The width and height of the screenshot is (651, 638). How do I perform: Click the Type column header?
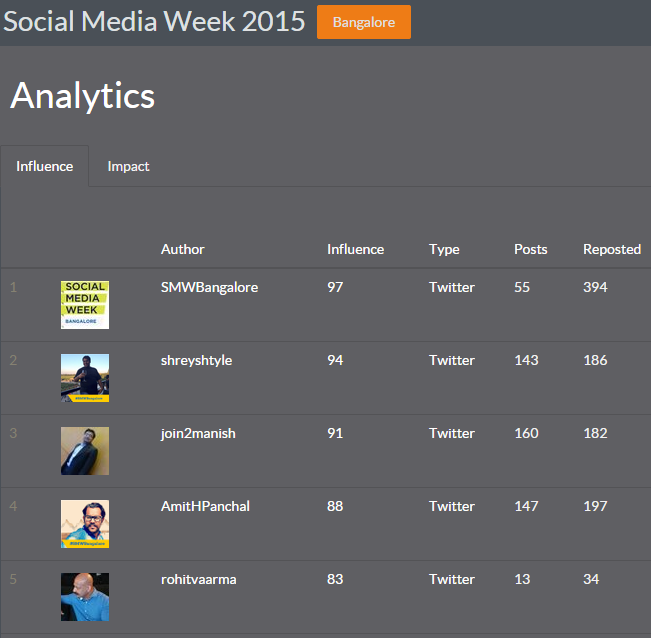click(444, 249)
